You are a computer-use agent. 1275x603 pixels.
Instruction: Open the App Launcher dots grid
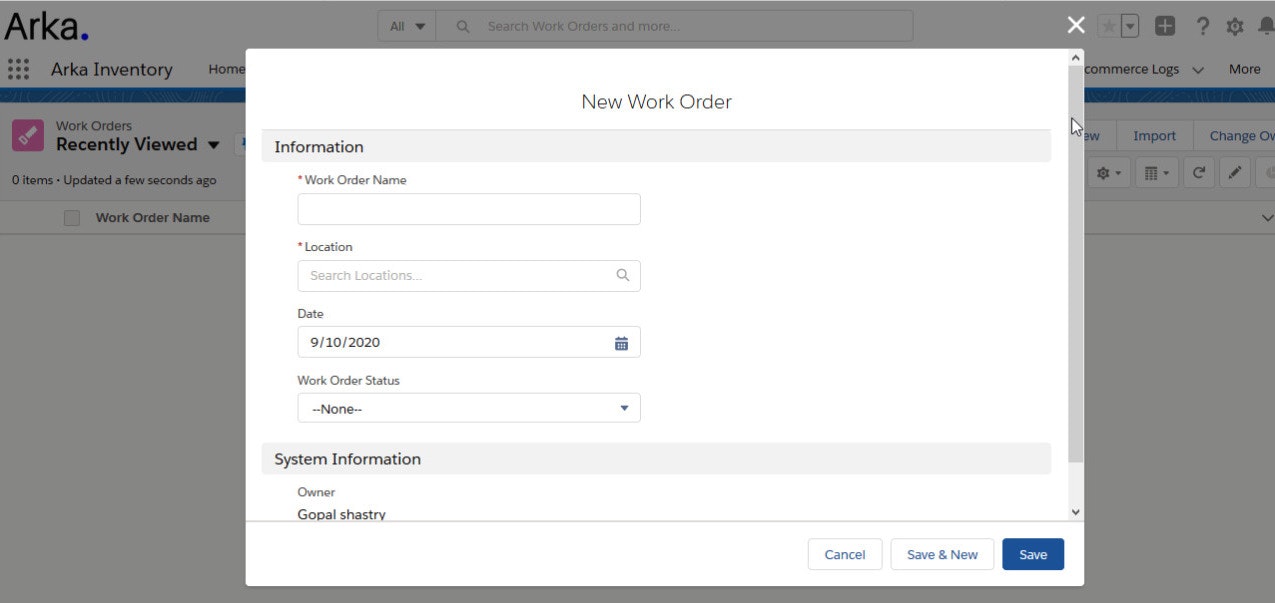(x=18, y=69)
